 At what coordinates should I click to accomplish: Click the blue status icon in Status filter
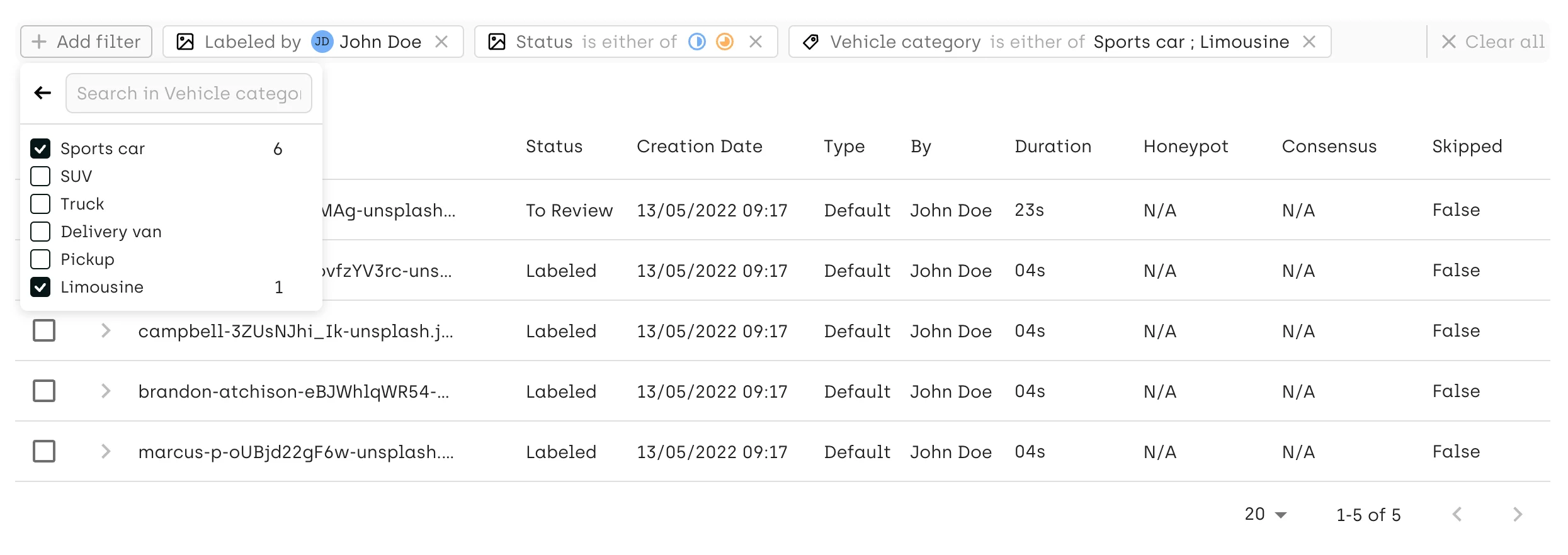pyautogui.click(x=697, y=42)
